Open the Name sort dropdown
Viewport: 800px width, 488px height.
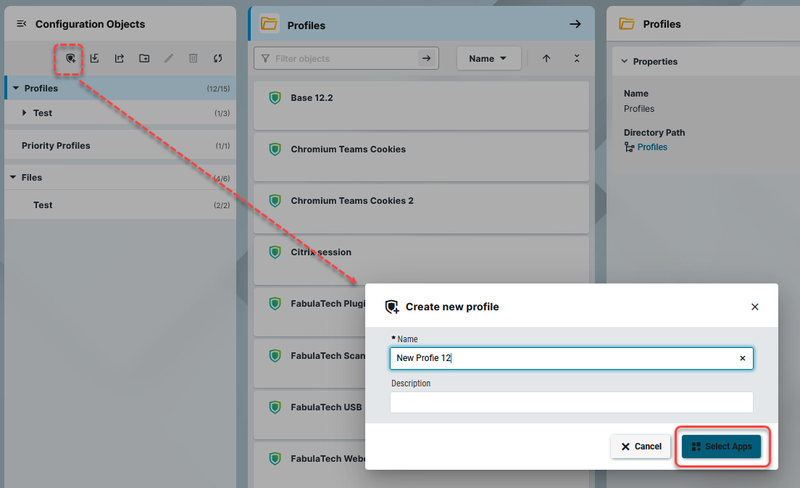pos(488,59)
